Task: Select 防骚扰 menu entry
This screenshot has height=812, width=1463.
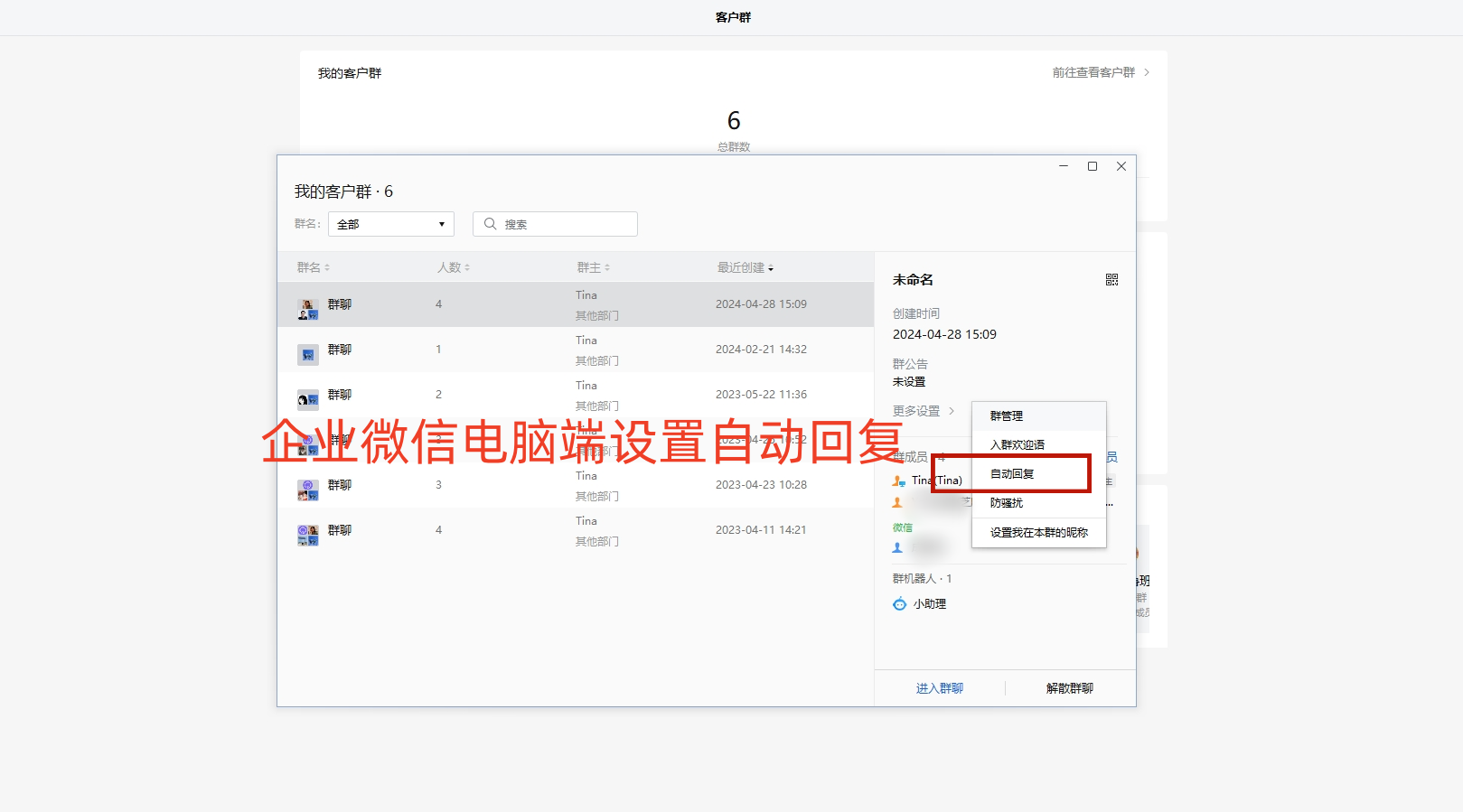Action: (1039, 503)
